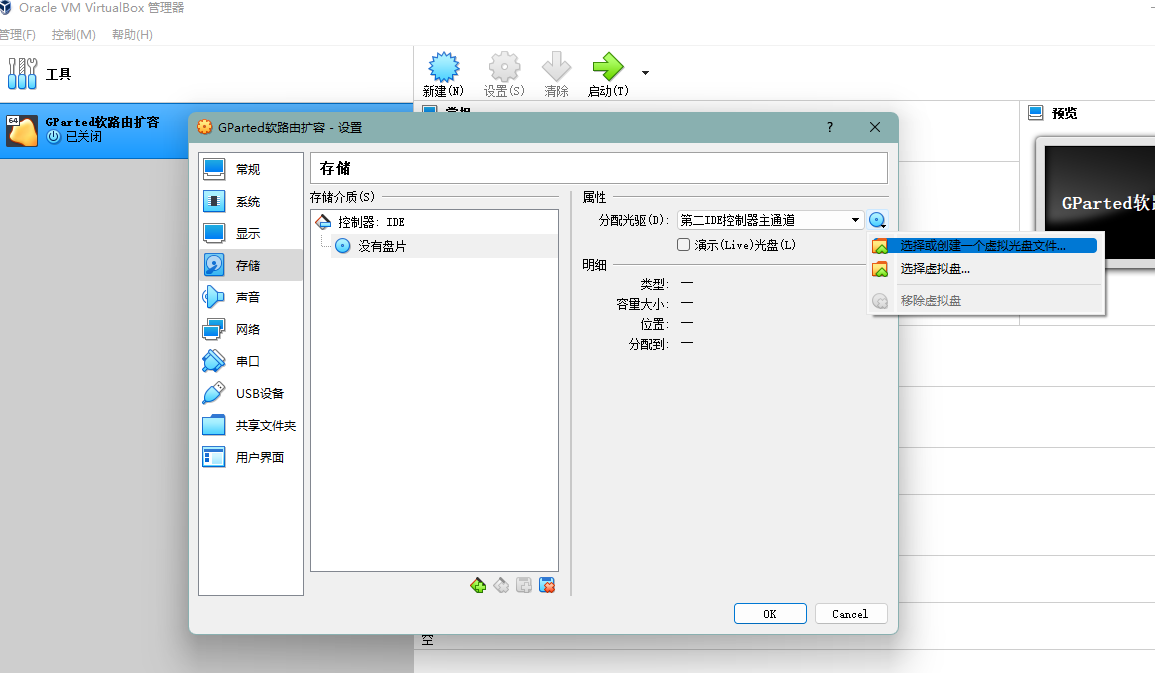Click the 容量大小: label text
The height and width of the screenshot is (673, 1155).
642,304
